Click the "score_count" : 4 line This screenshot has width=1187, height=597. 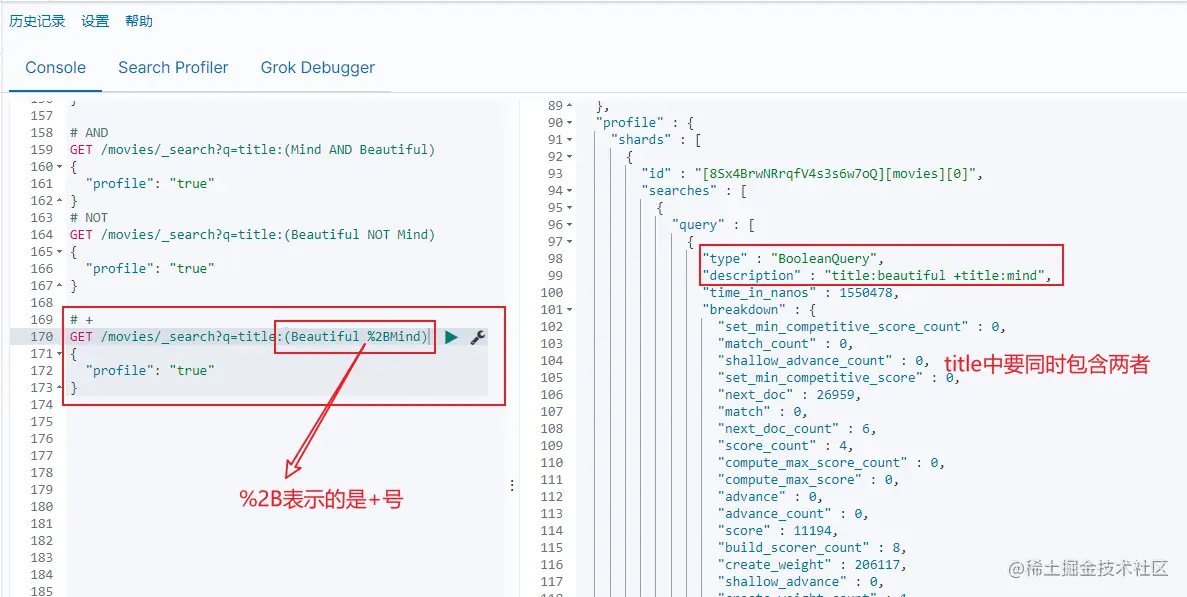click(785, 446)
